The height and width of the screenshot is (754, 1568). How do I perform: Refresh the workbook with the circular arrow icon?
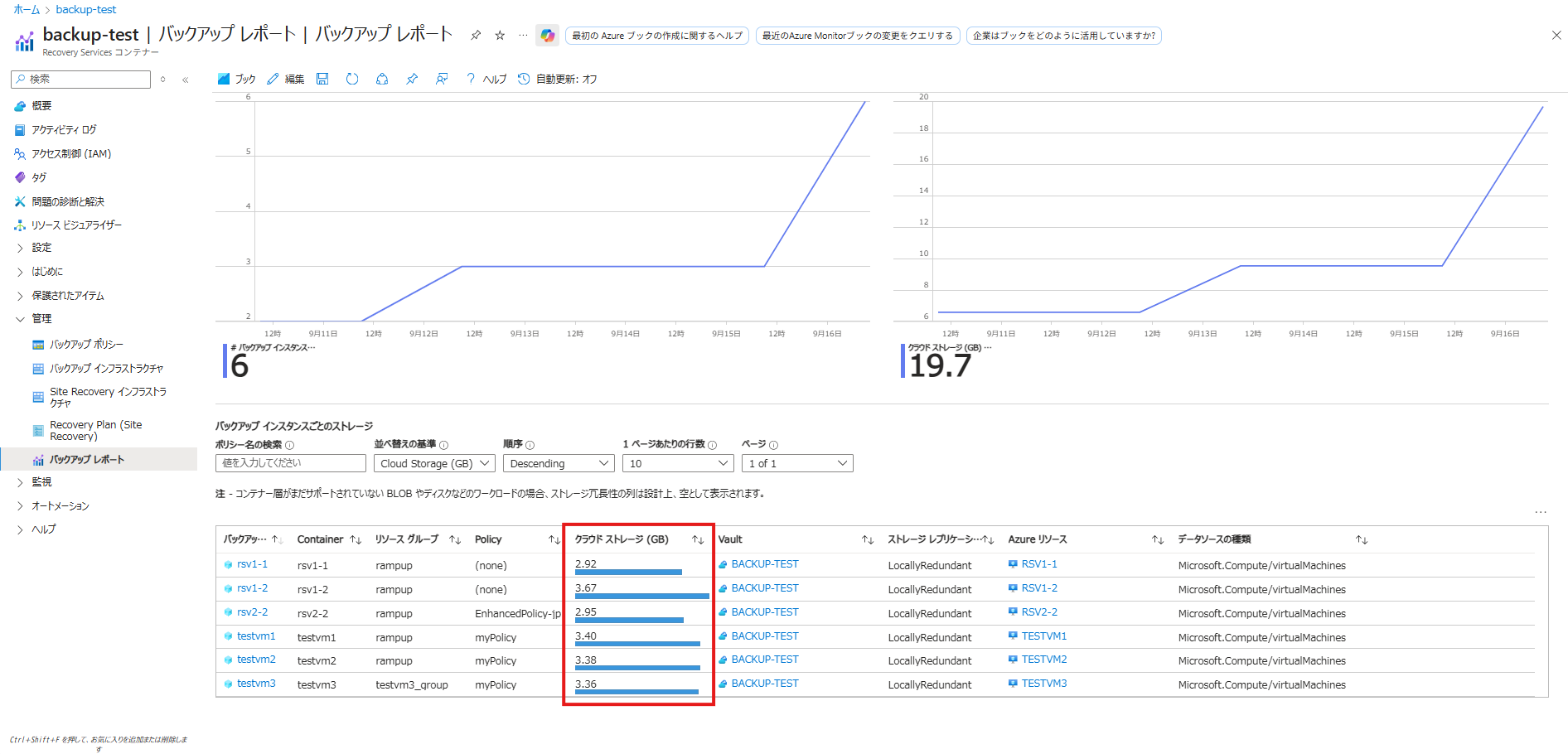352,79
